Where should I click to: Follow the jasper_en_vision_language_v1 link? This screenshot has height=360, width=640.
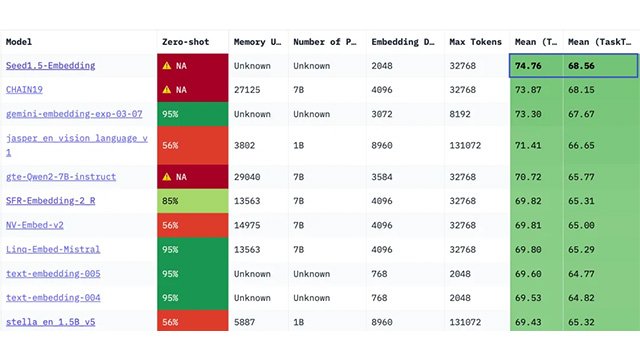[x=77, y=145]
